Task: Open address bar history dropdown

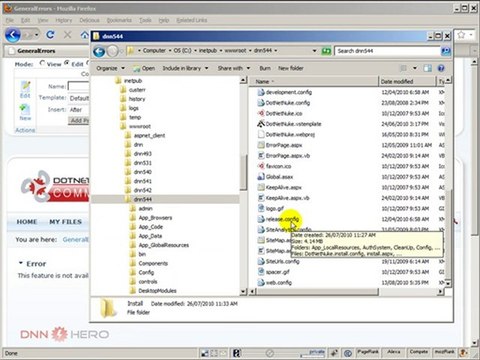Action: tap(314, 51)
